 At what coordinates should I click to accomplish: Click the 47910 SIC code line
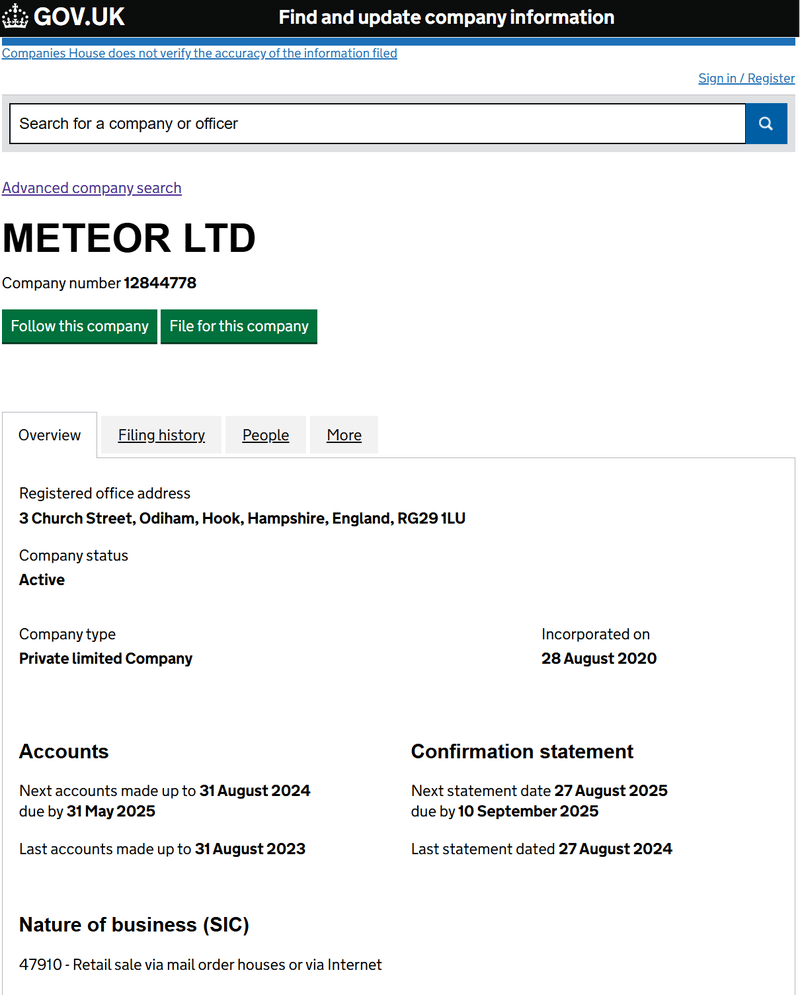(200, 965)
